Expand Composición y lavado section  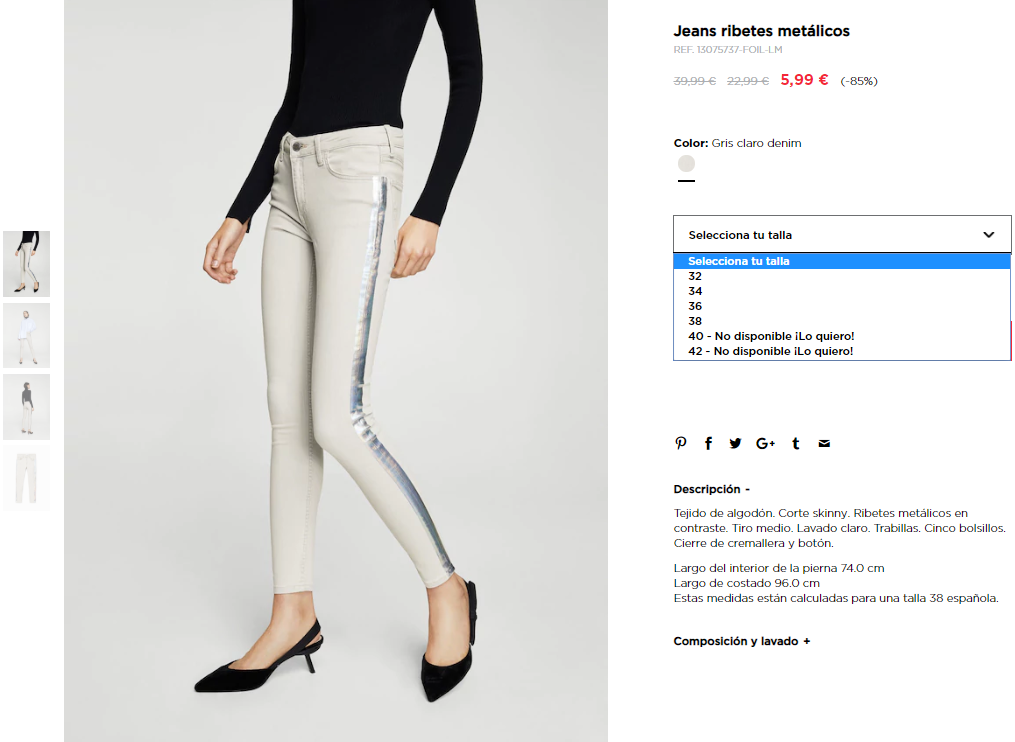coord(742,641)
